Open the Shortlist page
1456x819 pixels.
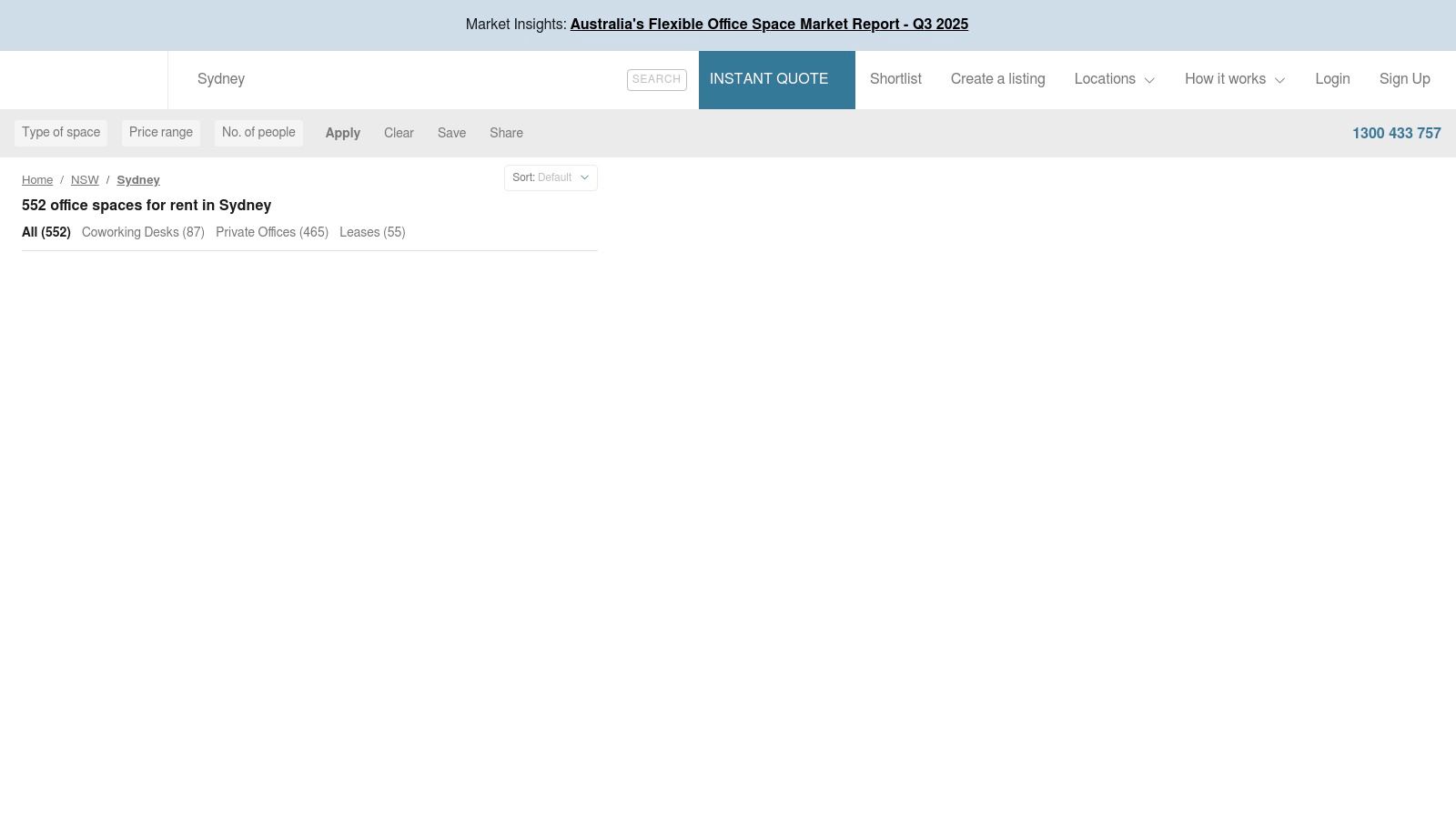click(x=895, y=79)
